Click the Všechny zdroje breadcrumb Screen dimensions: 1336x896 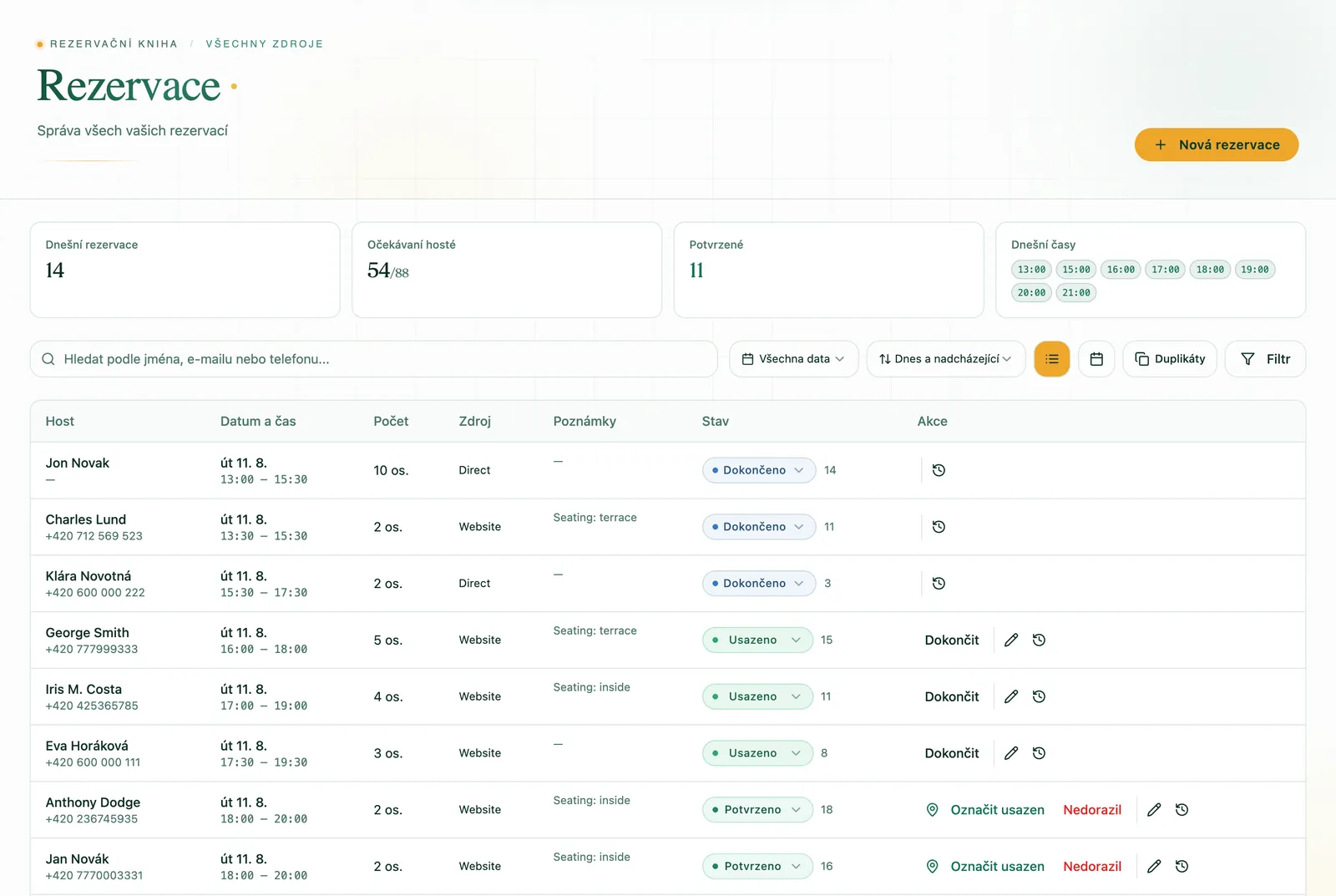pyautogui.click(x=265, y=44)
